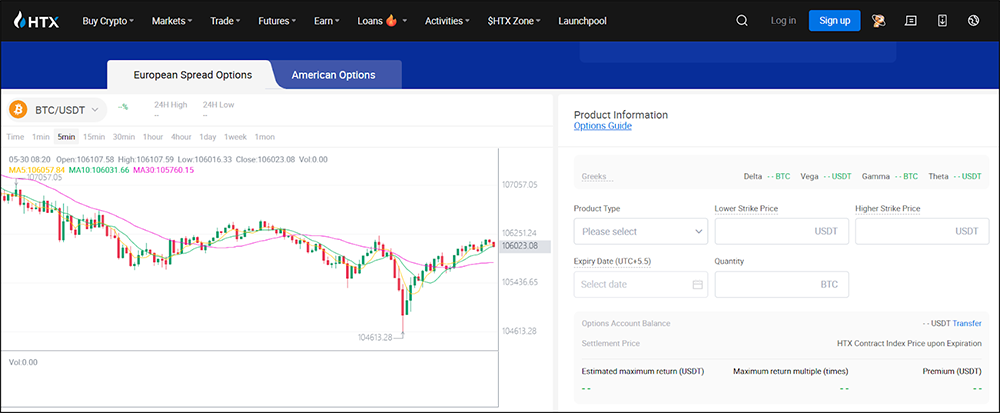Image resolution: width=1000 pixels, height=413 pixels.
Task: Click the Product Information heading
Action: (621, 115)
